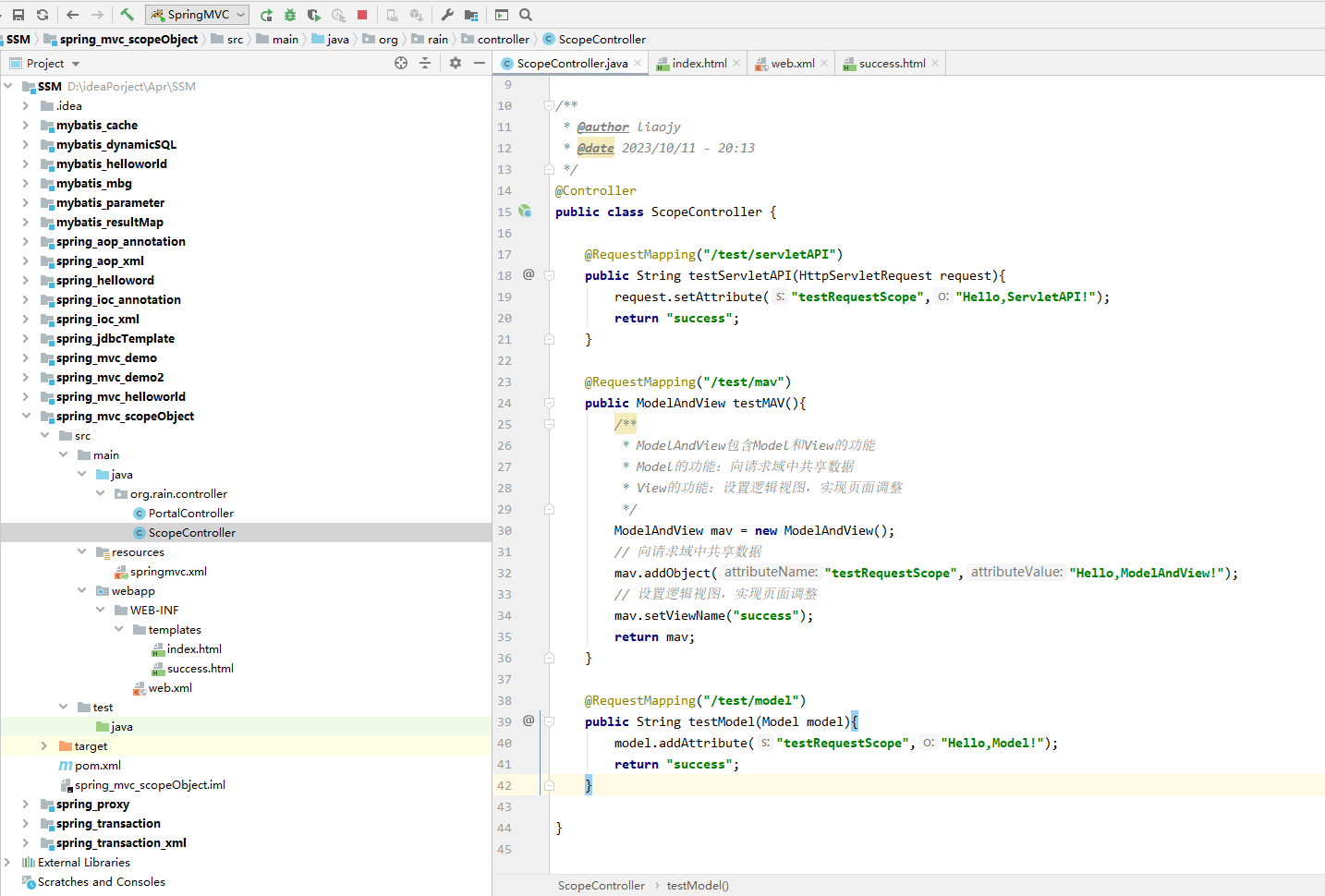Close the ScopeController.java tab

(x=638, y=63)
